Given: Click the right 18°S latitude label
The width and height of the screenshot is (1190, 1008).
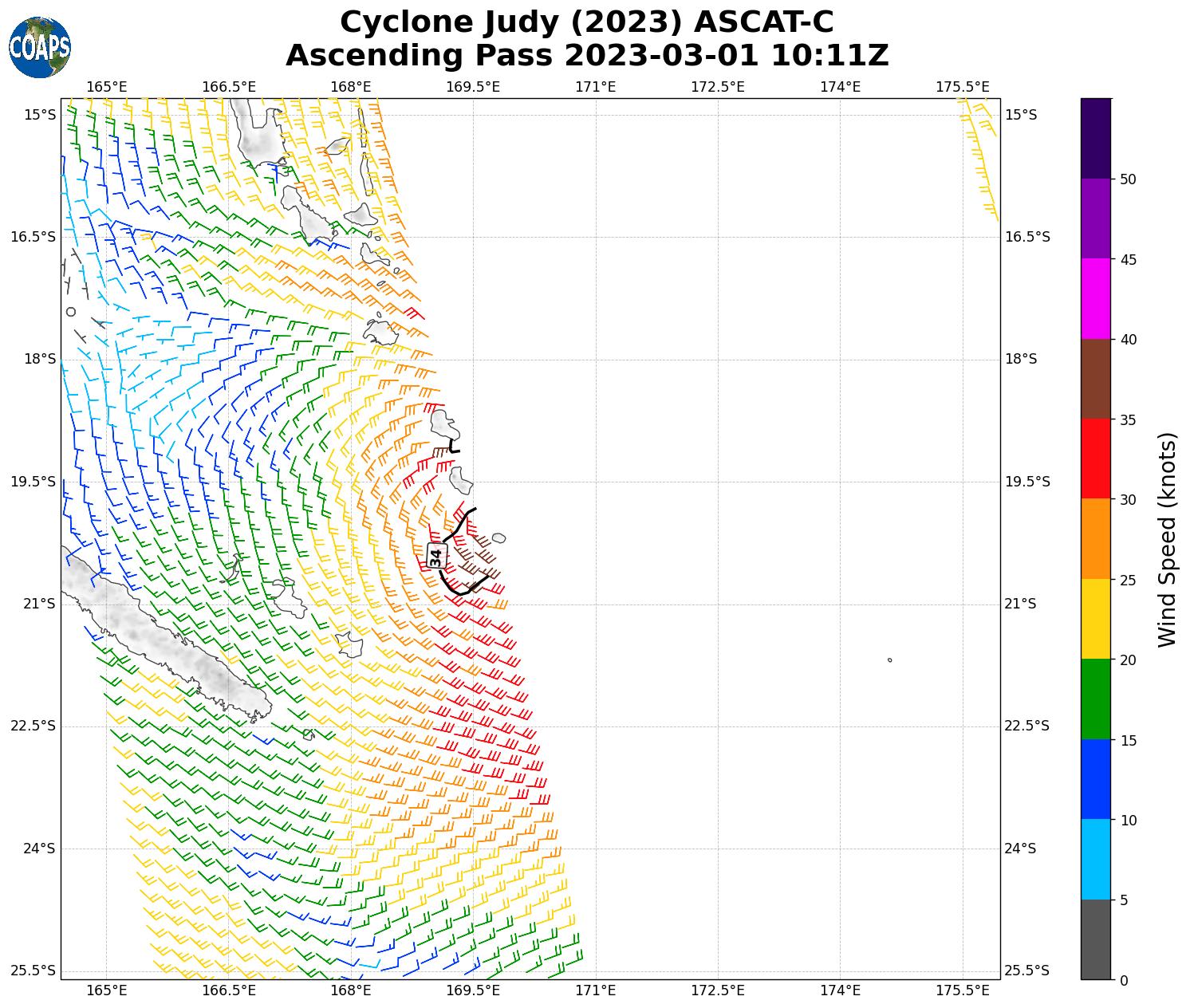Looking at the screenshot, I should (1020, 359).
